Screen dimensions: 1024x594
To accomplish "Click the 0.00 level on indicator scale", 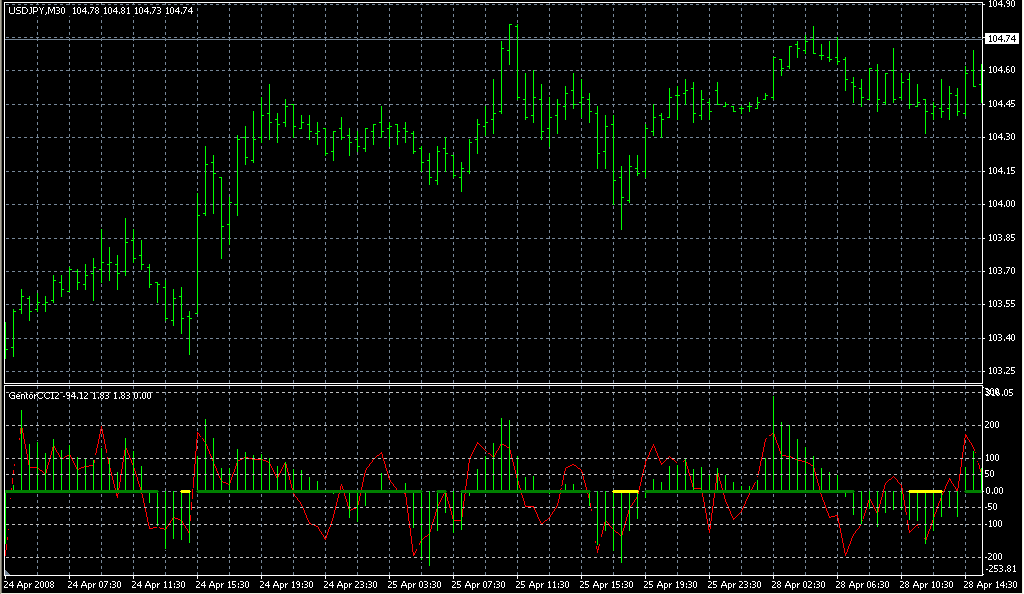I will pos(996,491).
